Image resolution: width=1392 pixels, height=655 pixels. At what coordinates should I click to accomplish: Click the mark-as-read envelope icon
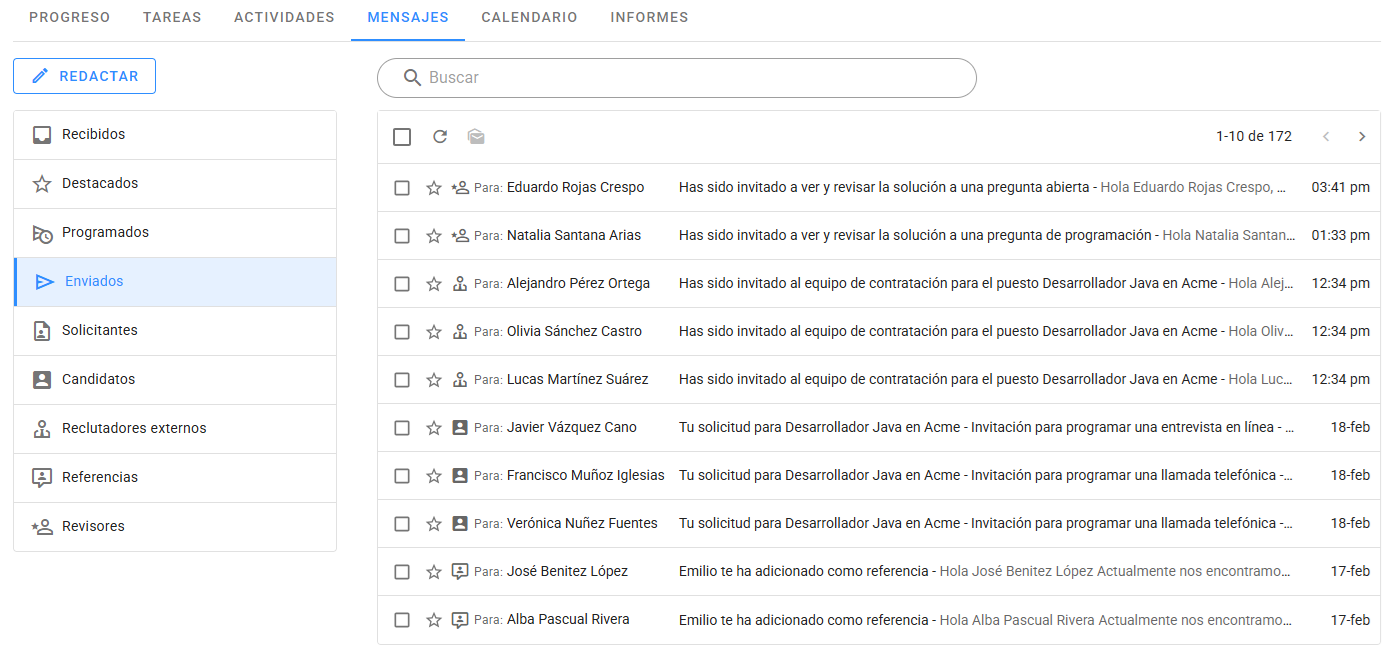[476, 137]
